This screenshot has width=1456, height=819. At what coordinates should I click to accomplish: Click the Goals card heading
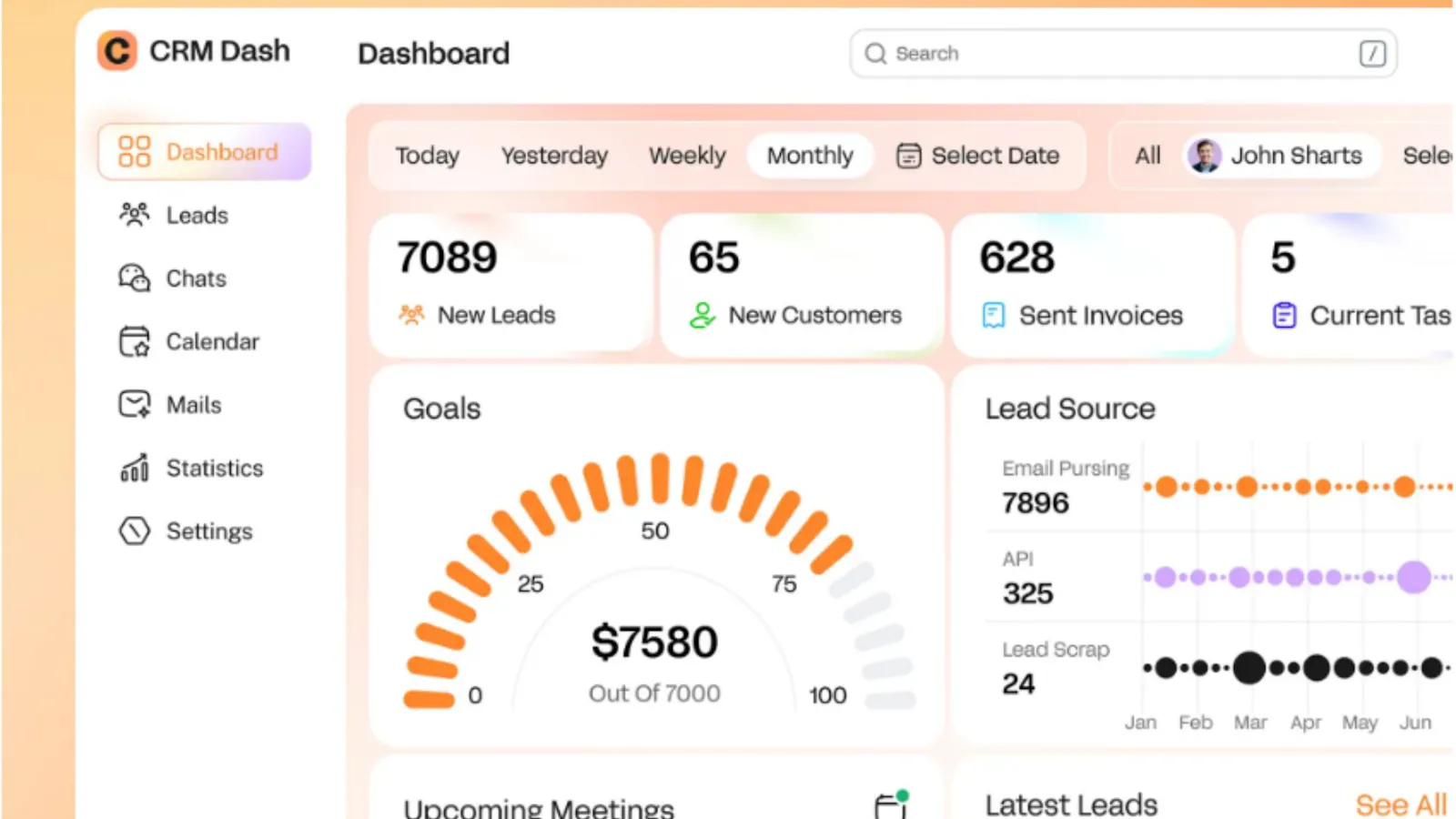click(442, 409)
